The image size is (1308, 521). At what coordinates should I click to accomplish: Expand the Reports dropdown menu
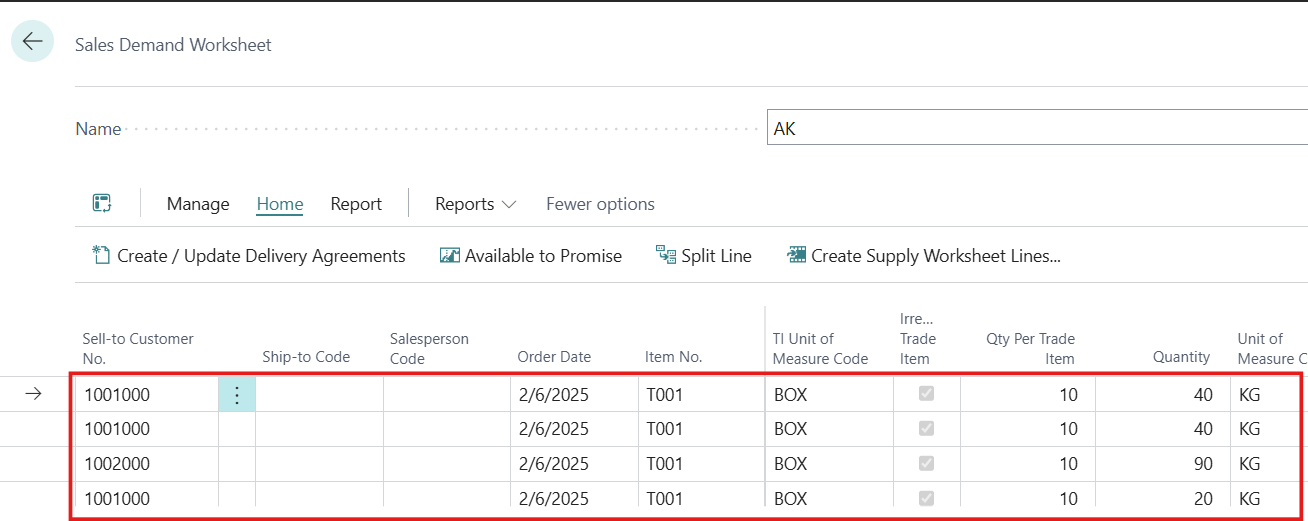tap(475, 204)
